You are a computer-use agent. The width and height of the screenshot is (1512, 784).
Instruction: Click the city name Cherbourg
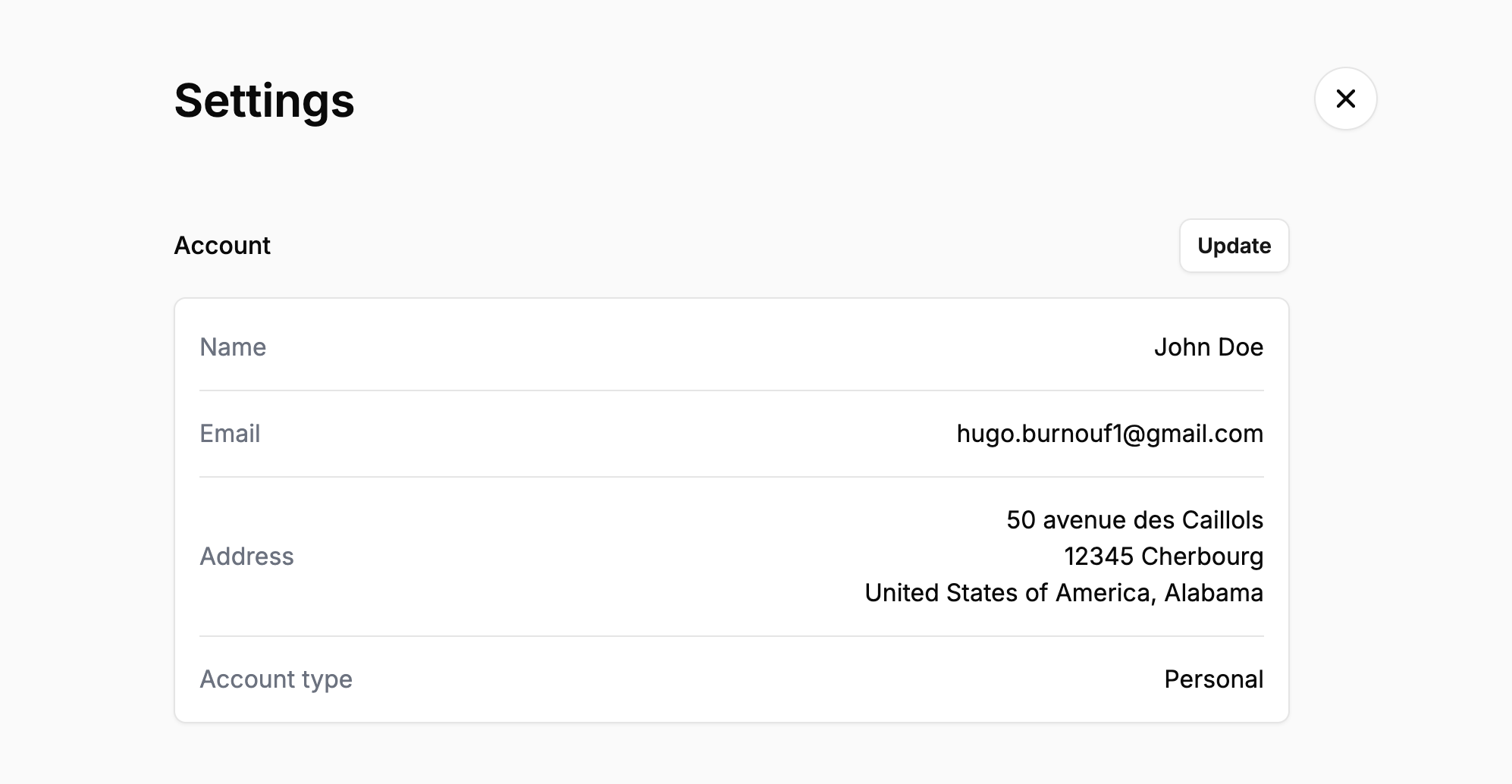pos(1202,557)
